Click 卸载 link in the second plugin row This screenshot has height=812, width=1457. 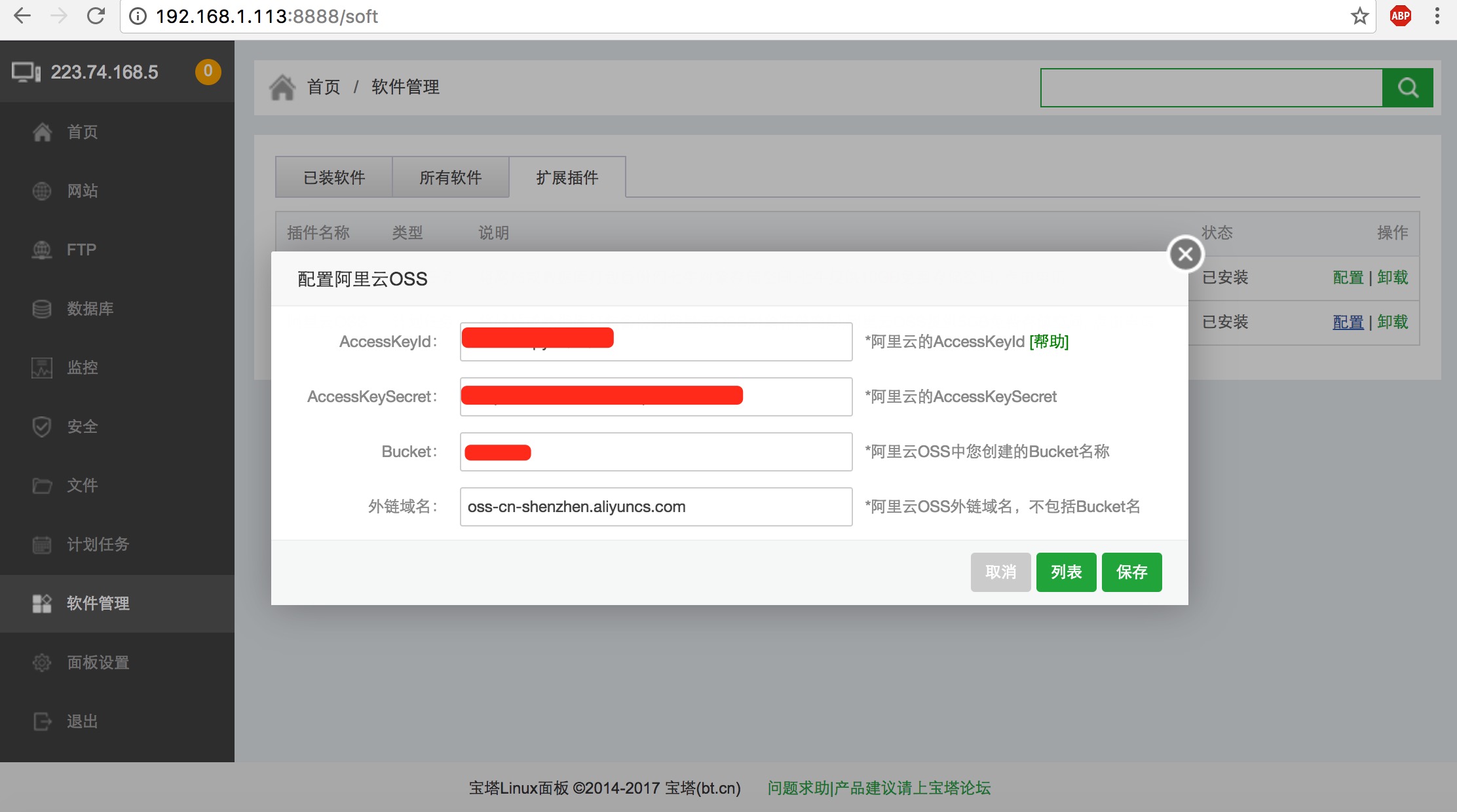point(1393,322)
